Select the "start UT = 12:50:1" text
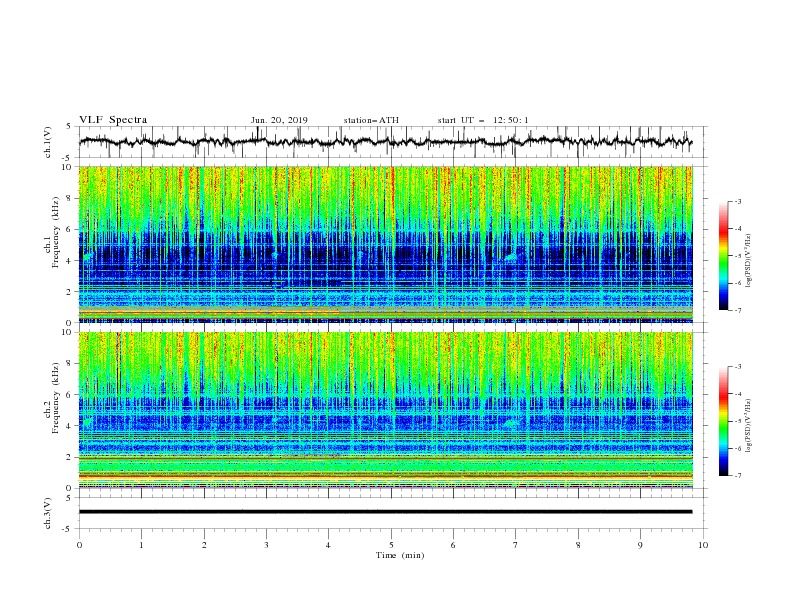Screen dimensions: 792x612 pyautogui.click(x=483, y=120)
